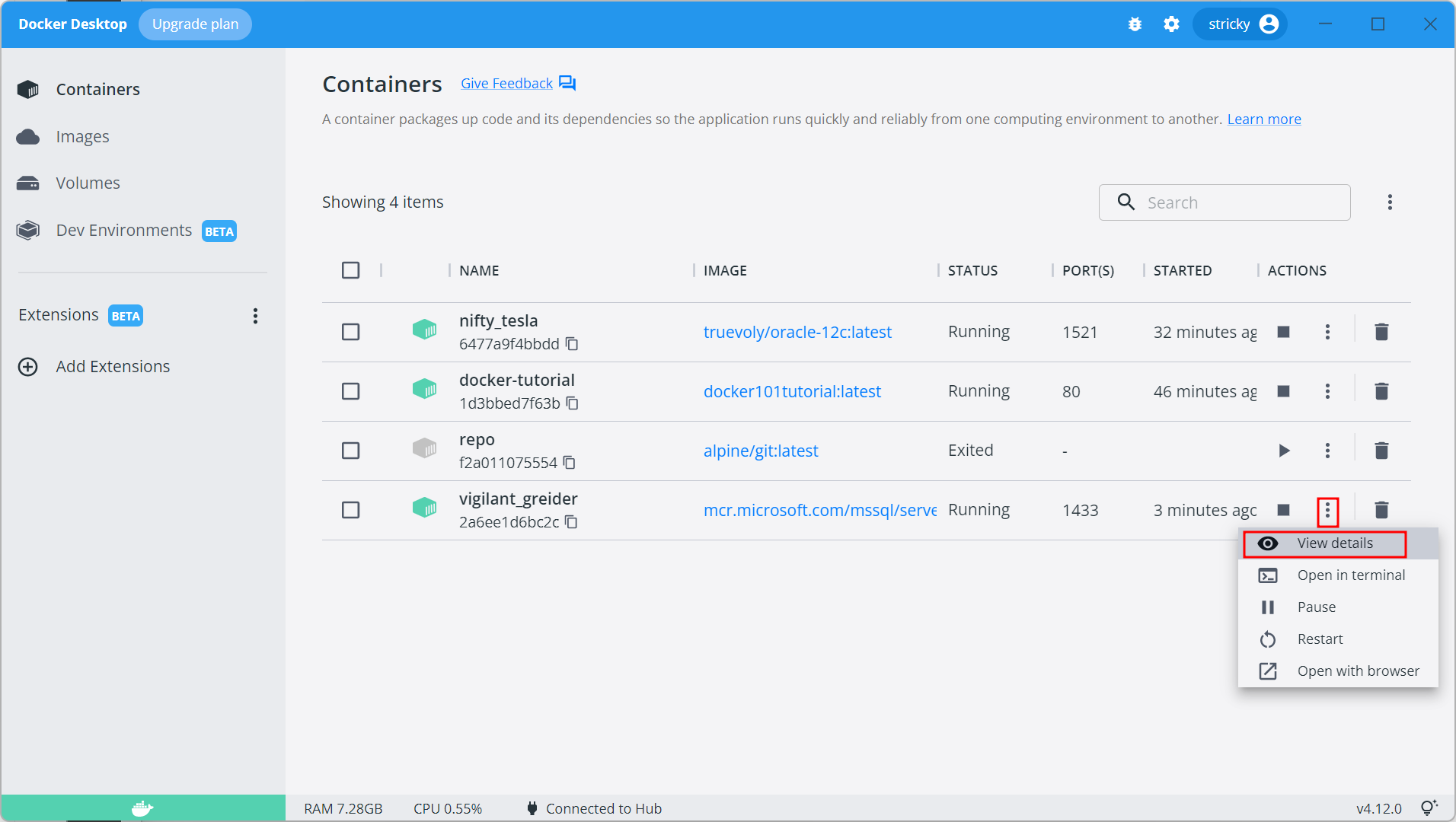The height and width of the screenshot is (822, 1456).
Task: Choose View details from context menu
Action: [x=1338, y=543]
